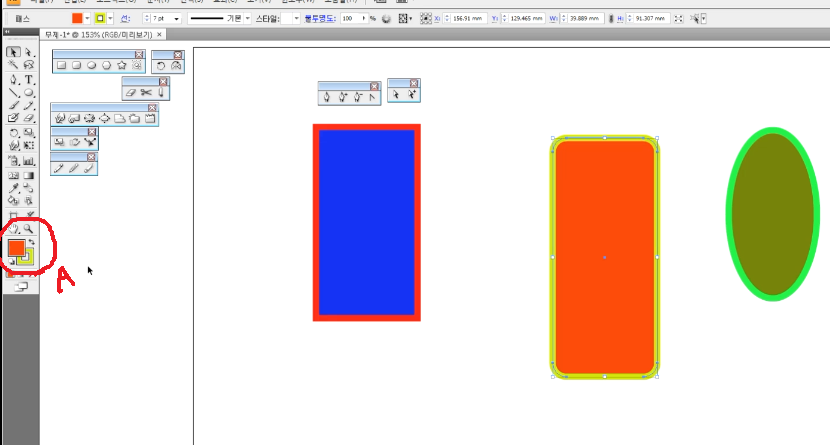Open the stroke weight 7 pt dropdown
The width and height of the screenshot is (830, 445).
[x=176, y=19]
